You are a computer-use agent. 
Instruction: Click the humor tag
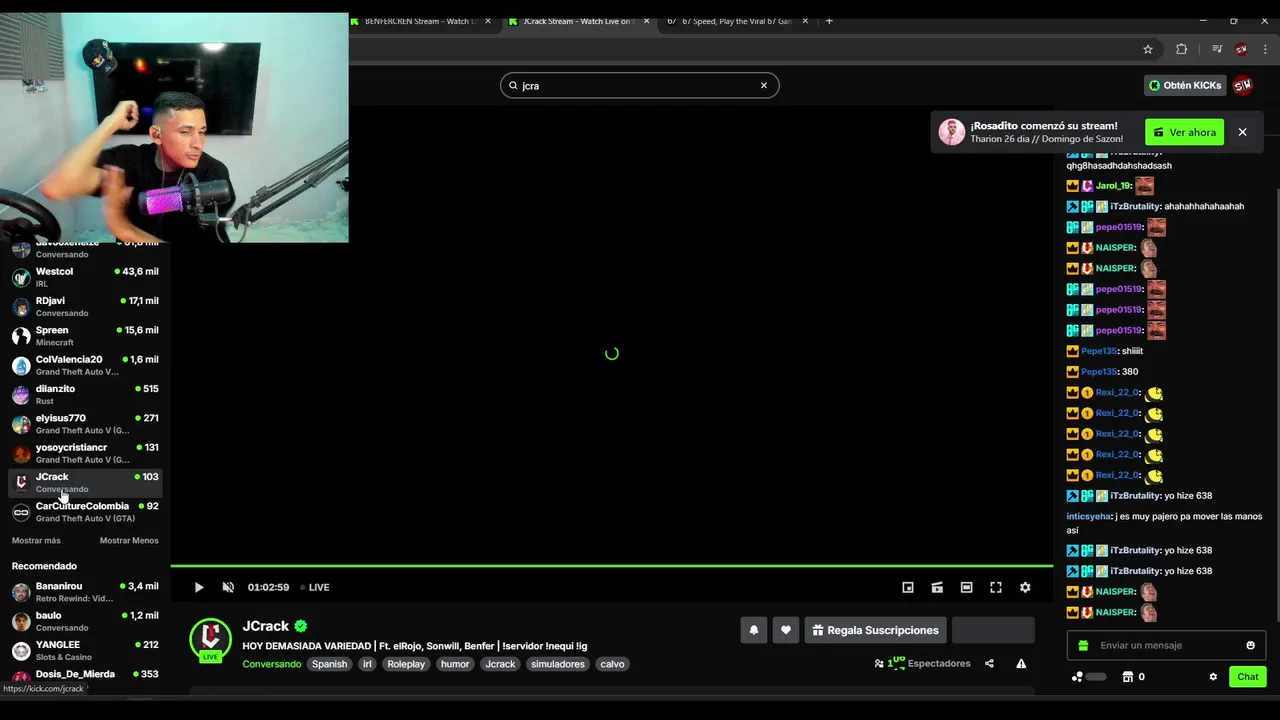tap(455, 664)
